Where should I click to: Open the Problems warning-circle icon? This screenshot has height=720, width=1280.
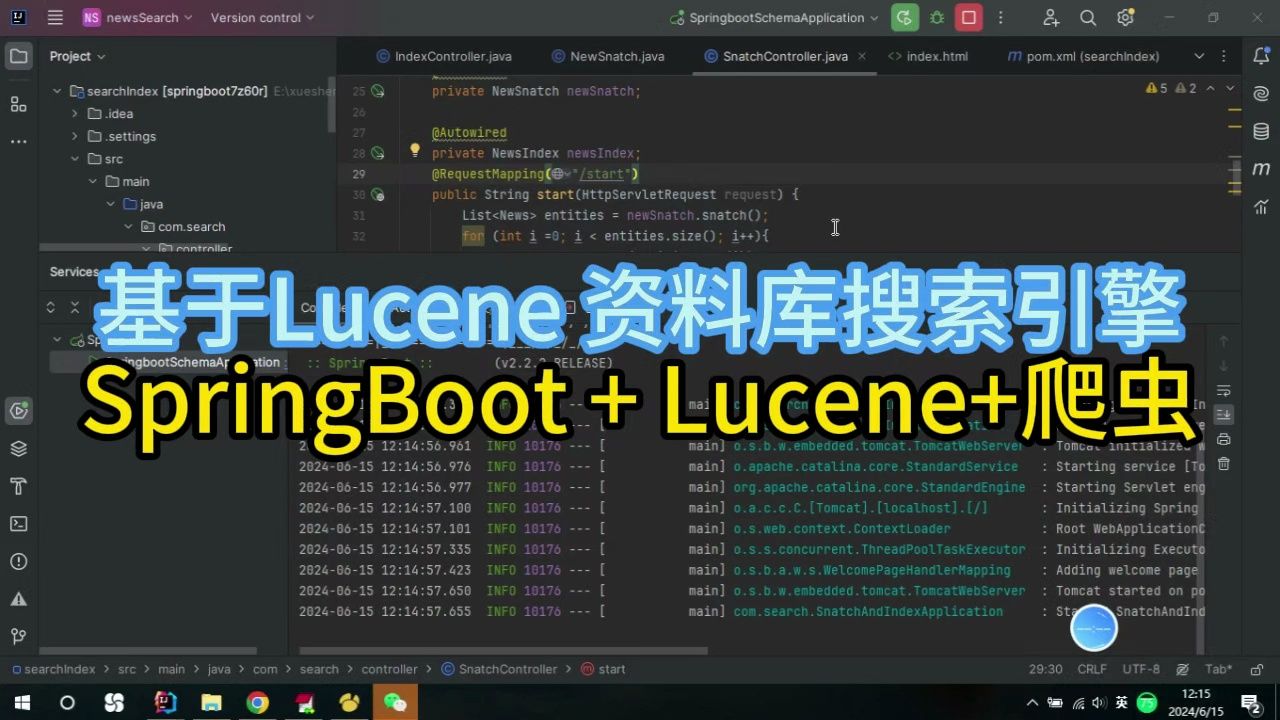(x=18, y=562)
